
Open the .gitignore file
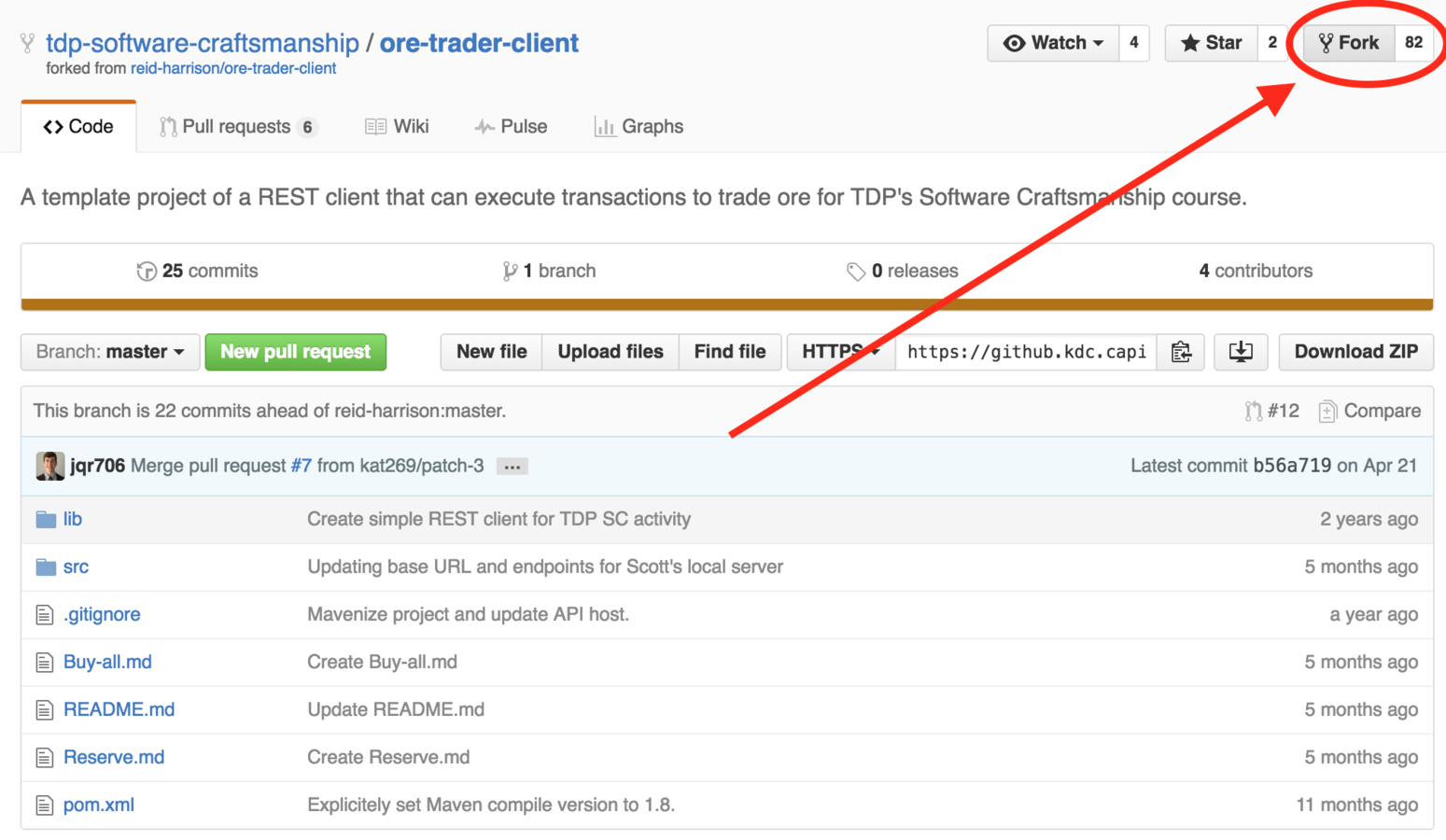[x=102, y=614]
